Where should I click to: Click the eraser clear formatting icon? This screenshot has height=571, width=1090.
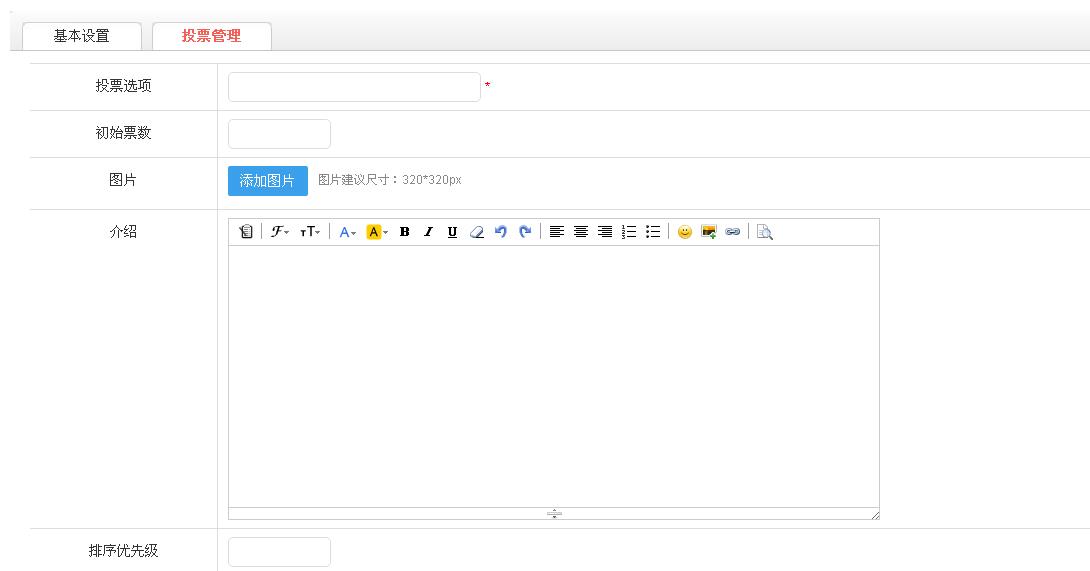(477, 232)
